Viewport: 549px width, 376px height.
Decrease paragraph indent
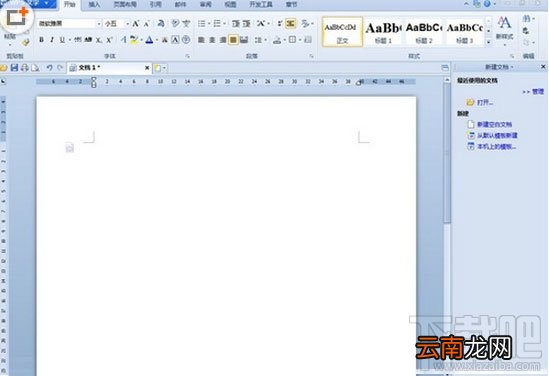coord(236,23)
